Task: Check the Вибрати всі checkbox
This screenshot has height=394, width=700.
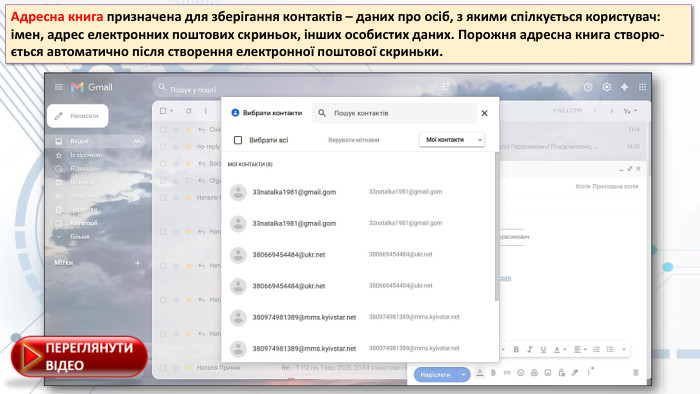Action: tap(238, 140)
